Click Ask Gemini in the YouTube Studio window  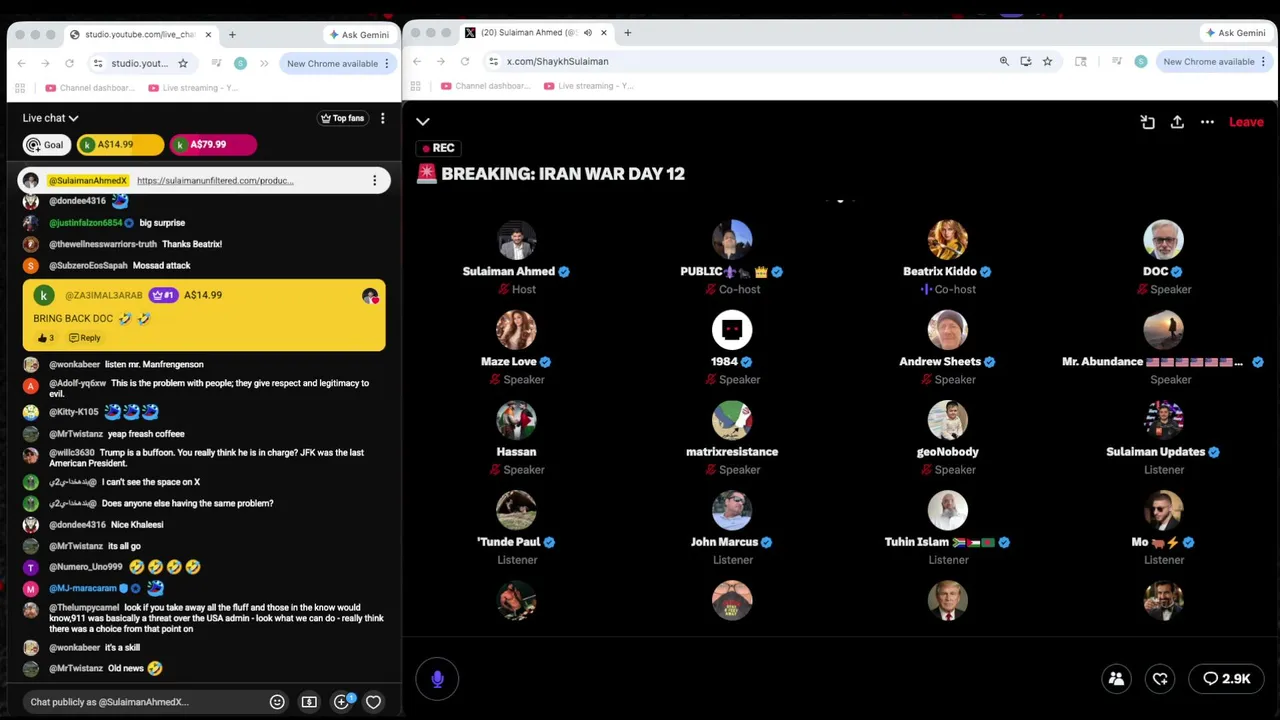click(x=358, y=34)
